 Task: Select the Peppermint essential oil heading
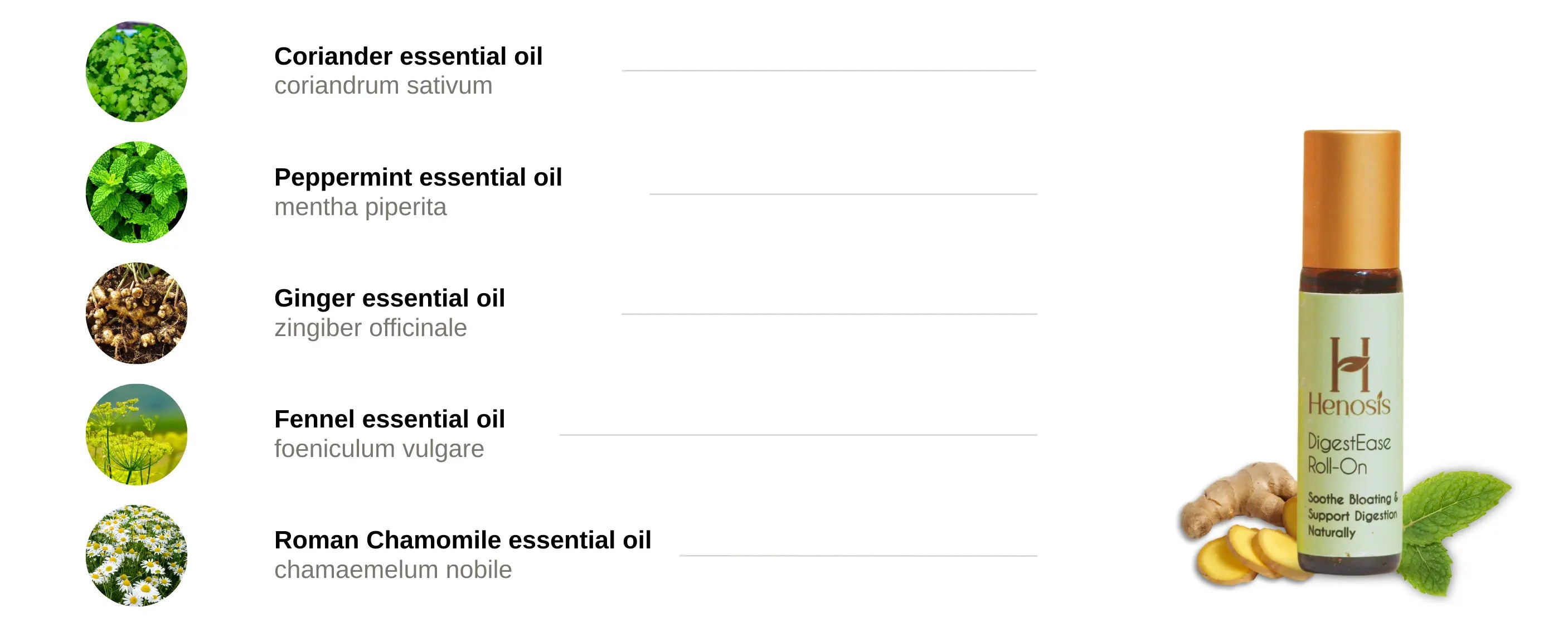[x=418, y=178]
